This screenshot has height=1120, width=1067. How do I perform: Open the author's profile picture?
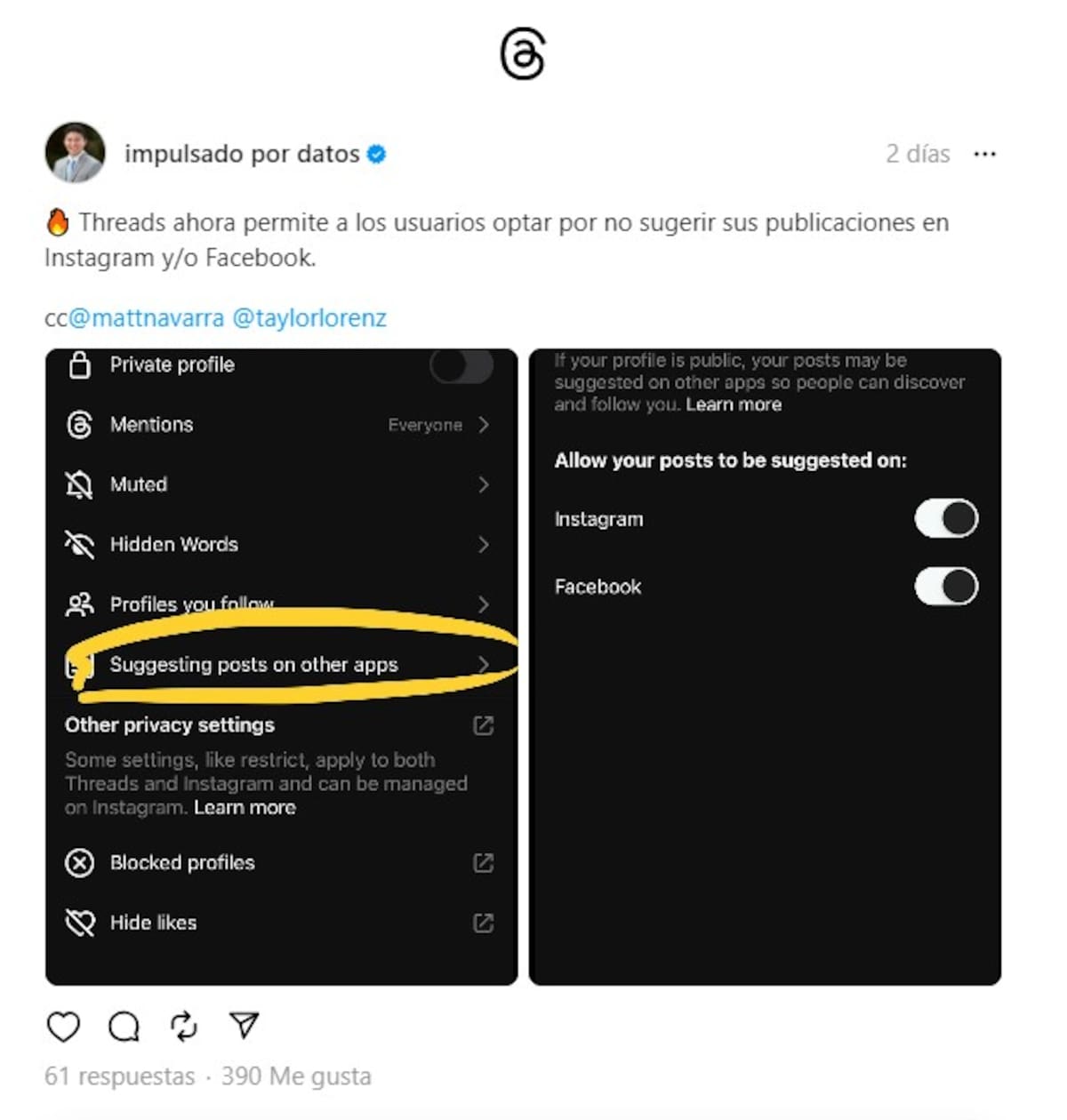(75, 153)
